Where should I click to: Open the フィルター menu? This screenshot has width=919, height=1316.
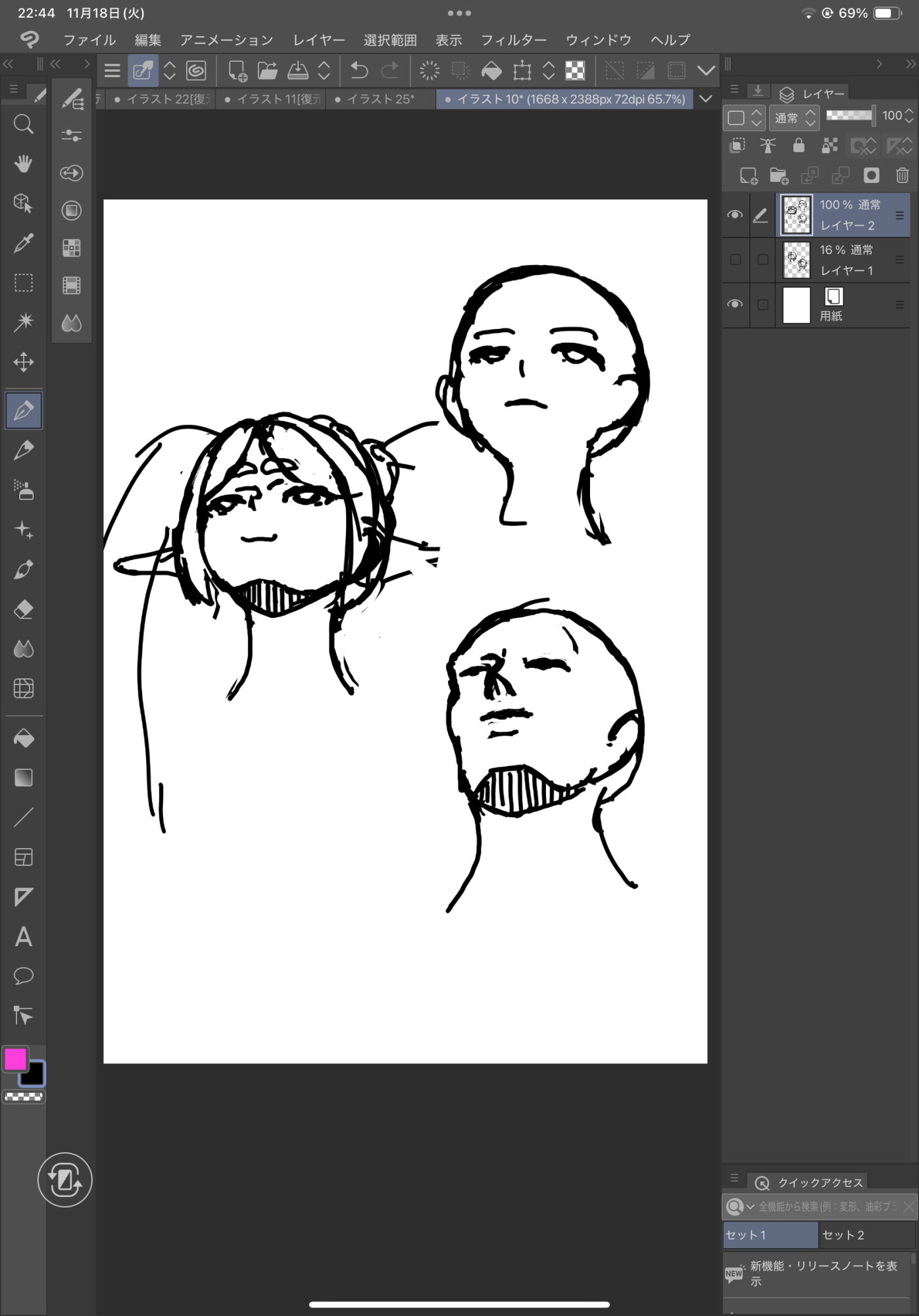[513, 40]
